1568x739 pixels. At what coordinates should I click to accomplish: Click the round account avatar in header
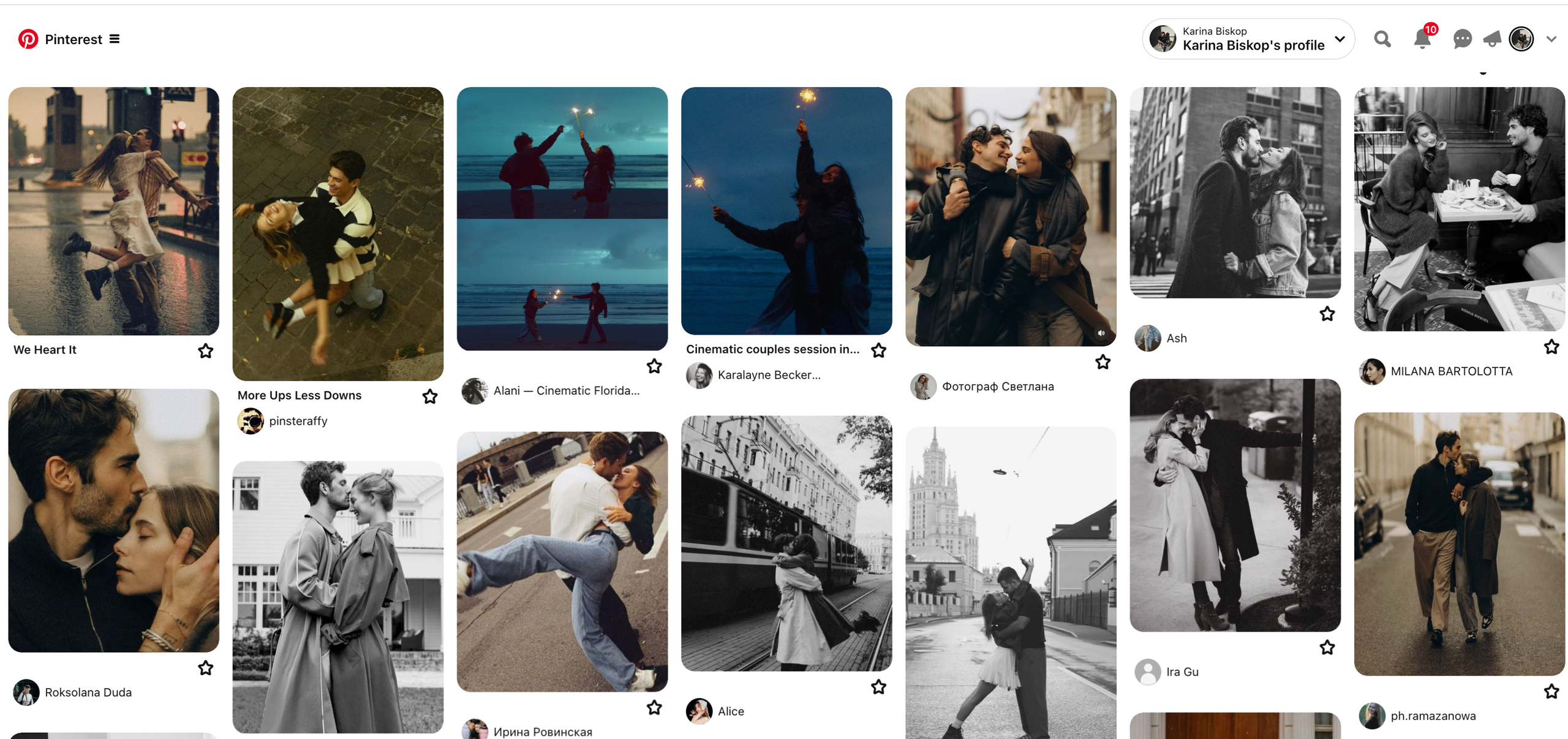[x=1521, y=39]
